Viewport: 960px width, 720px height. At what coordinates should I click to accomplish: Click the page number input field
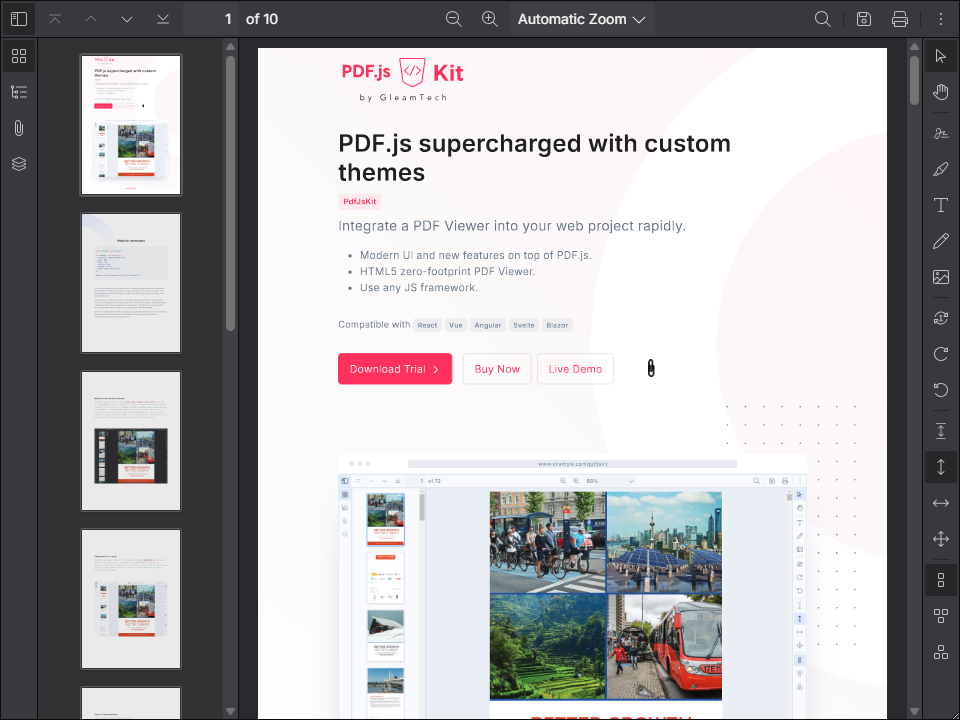tap(212, 19)
